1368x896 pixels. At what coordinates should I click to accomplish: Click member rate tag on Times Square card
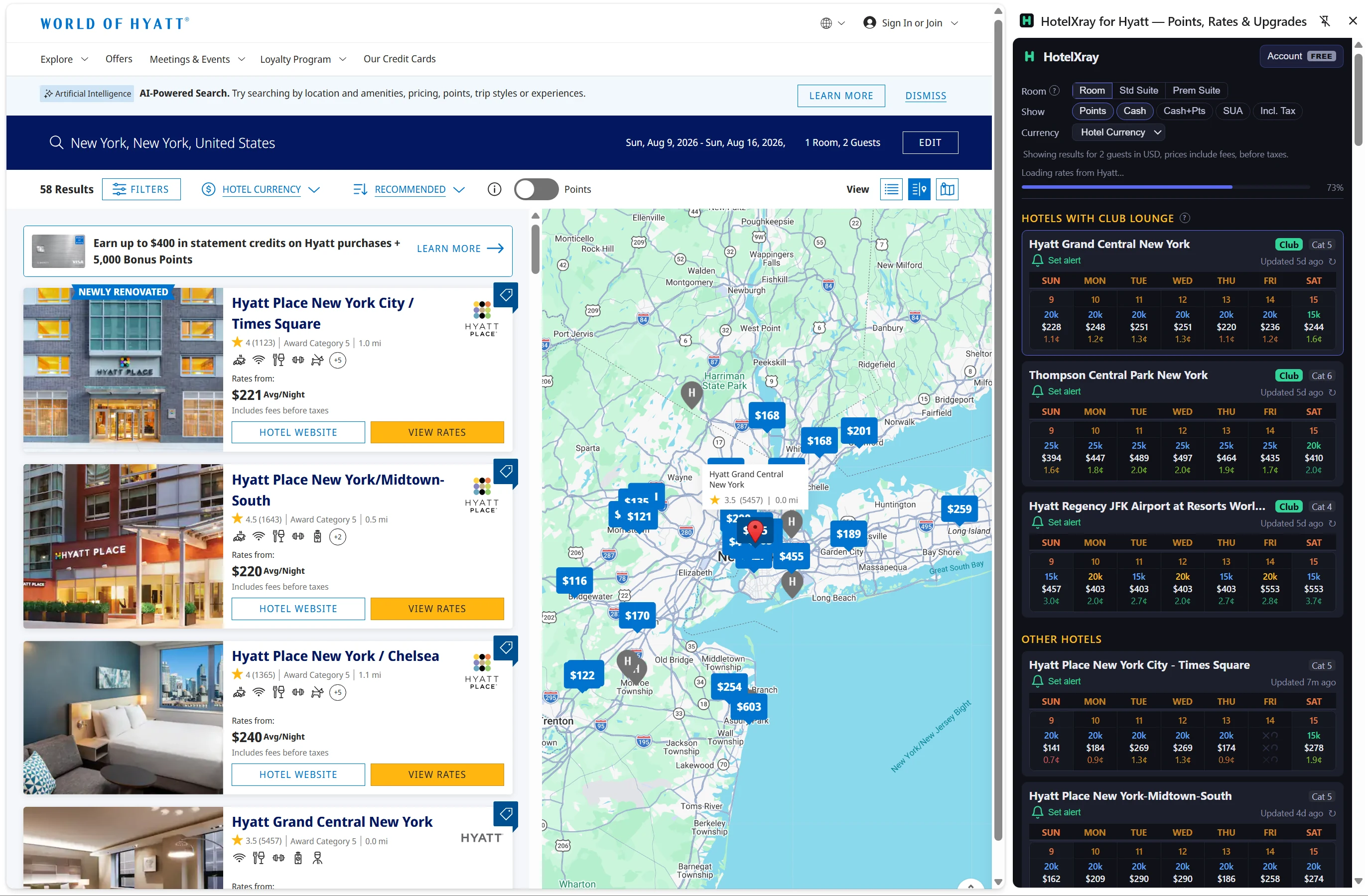506,296
